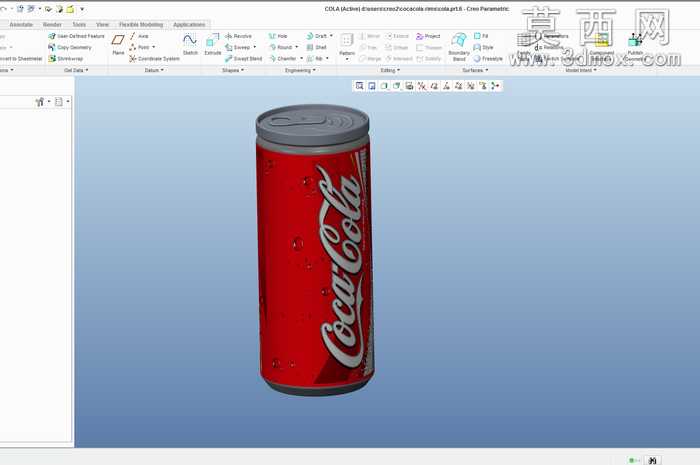Expand the Shapes group dropdown
Viewport: 700px width, 465px height.
233,70
